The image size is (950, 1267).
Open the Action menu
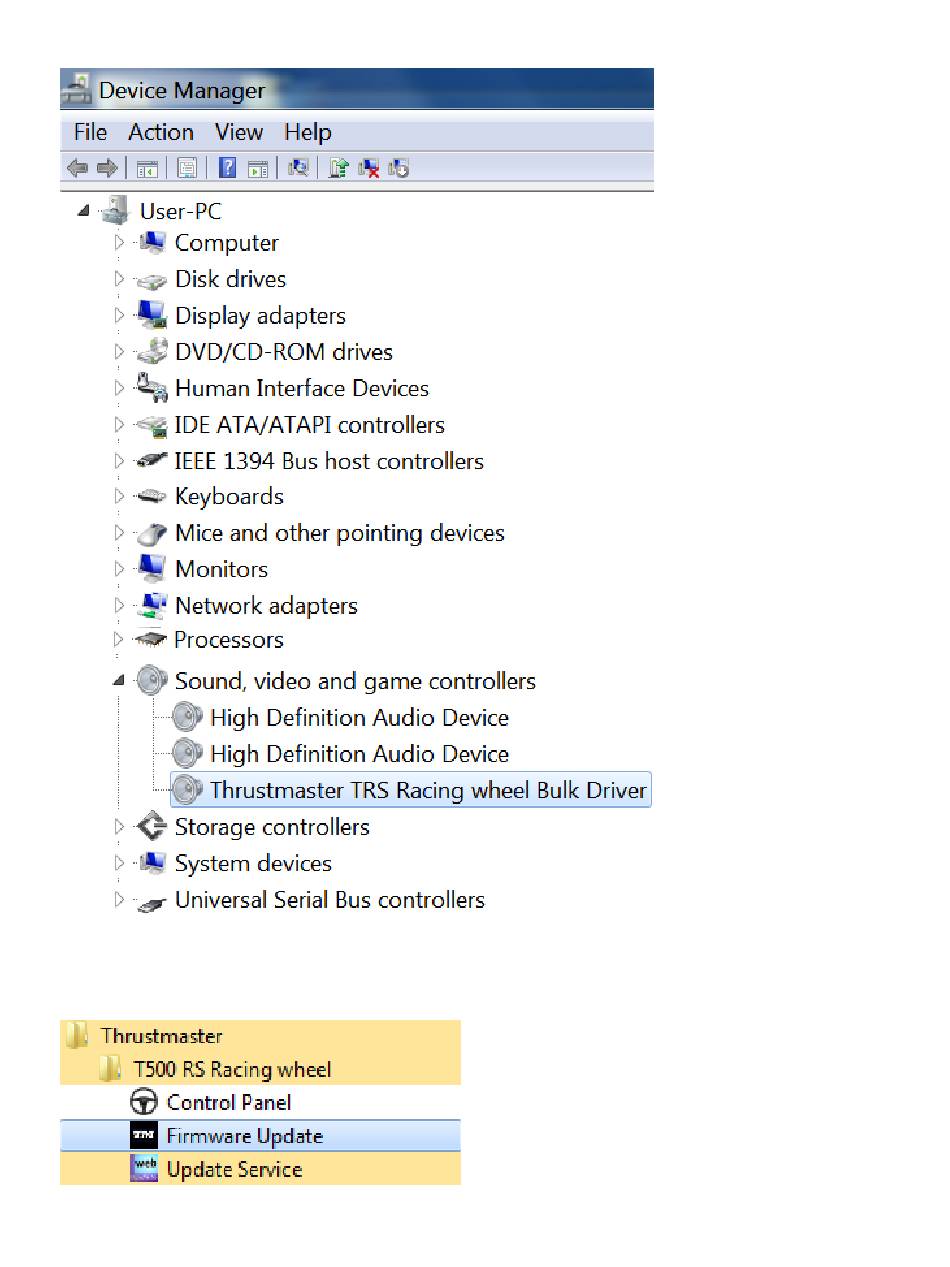(x=161, y=132)
